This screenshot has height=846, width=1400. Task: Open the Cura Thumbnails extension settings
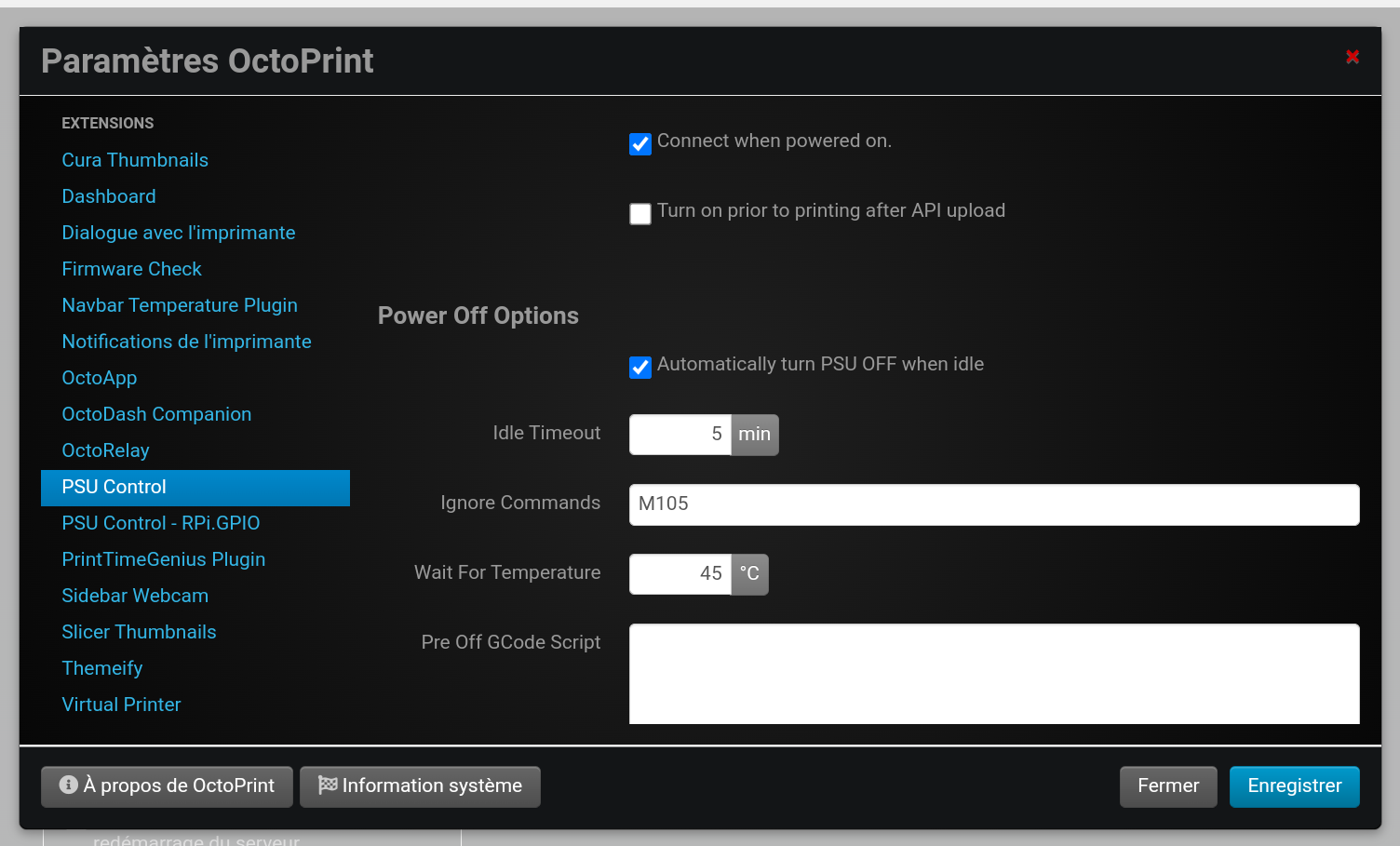135,160
